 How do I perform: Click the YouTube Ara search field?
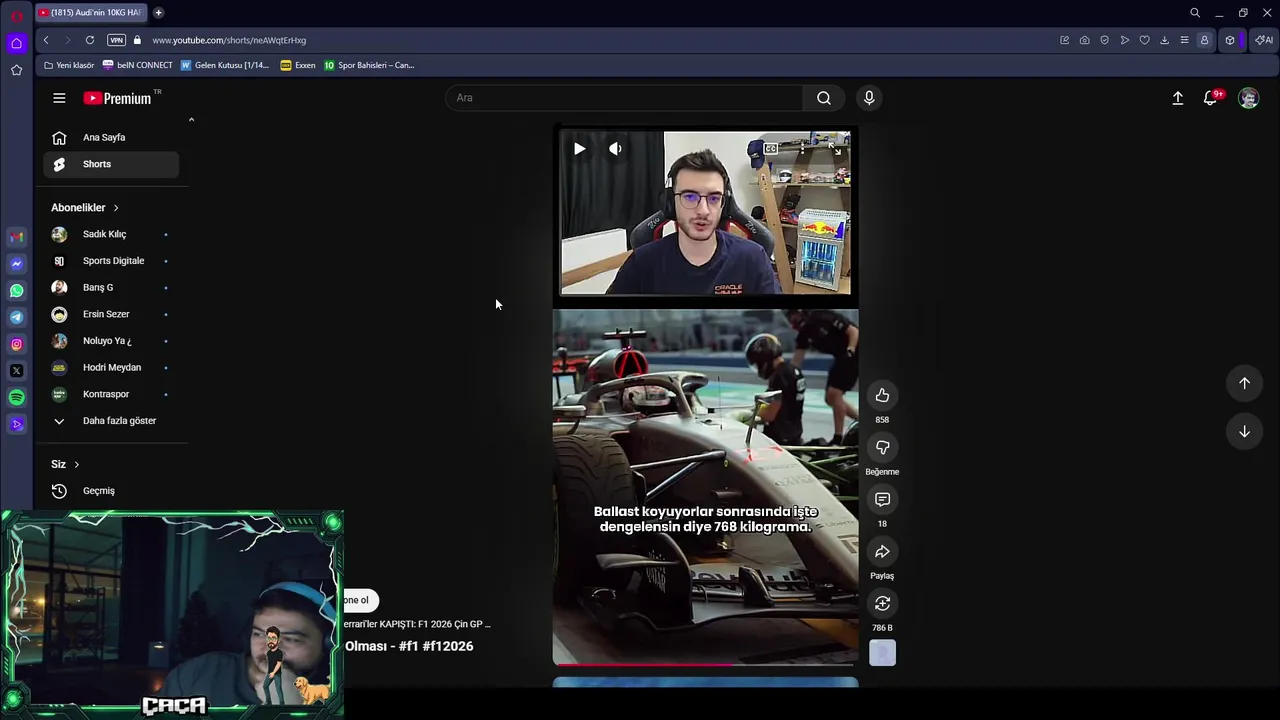point(625,98)
